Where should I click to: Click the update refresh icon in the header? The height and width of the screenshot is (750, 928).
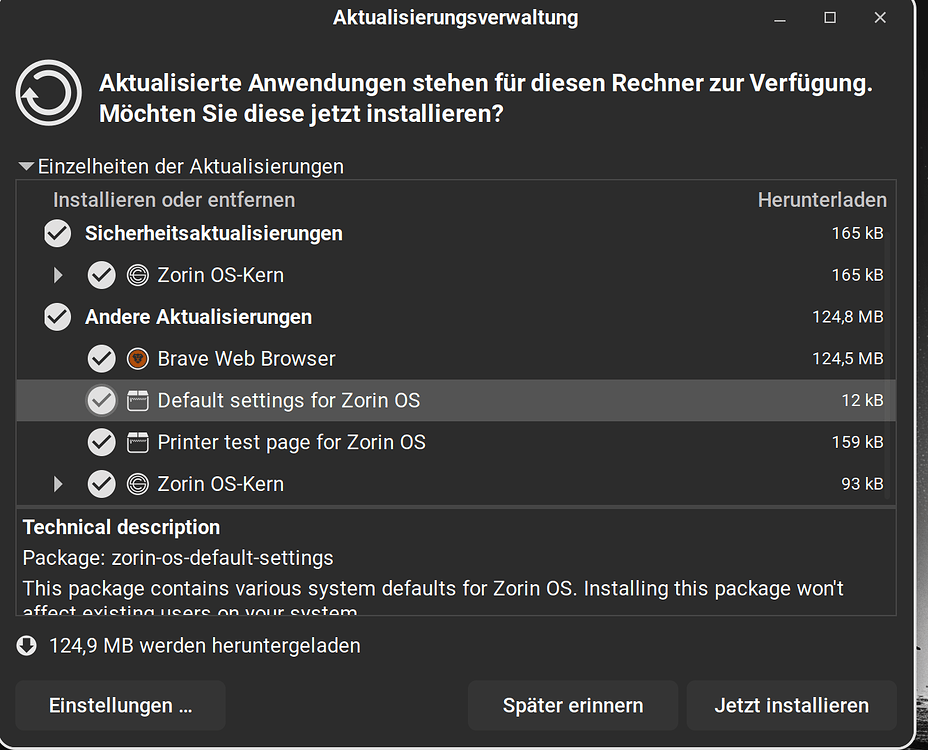coord(48,92)
